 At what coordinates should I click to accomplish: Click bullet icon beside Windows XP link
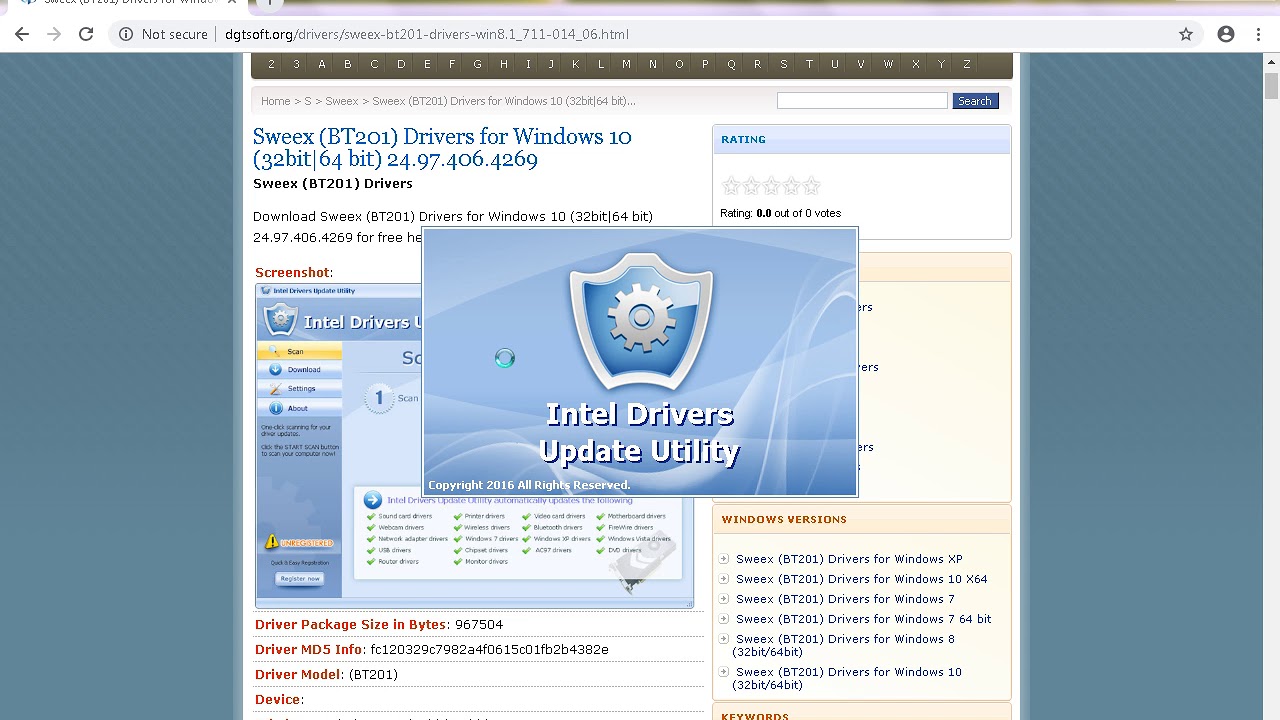[x=724, y=559]
